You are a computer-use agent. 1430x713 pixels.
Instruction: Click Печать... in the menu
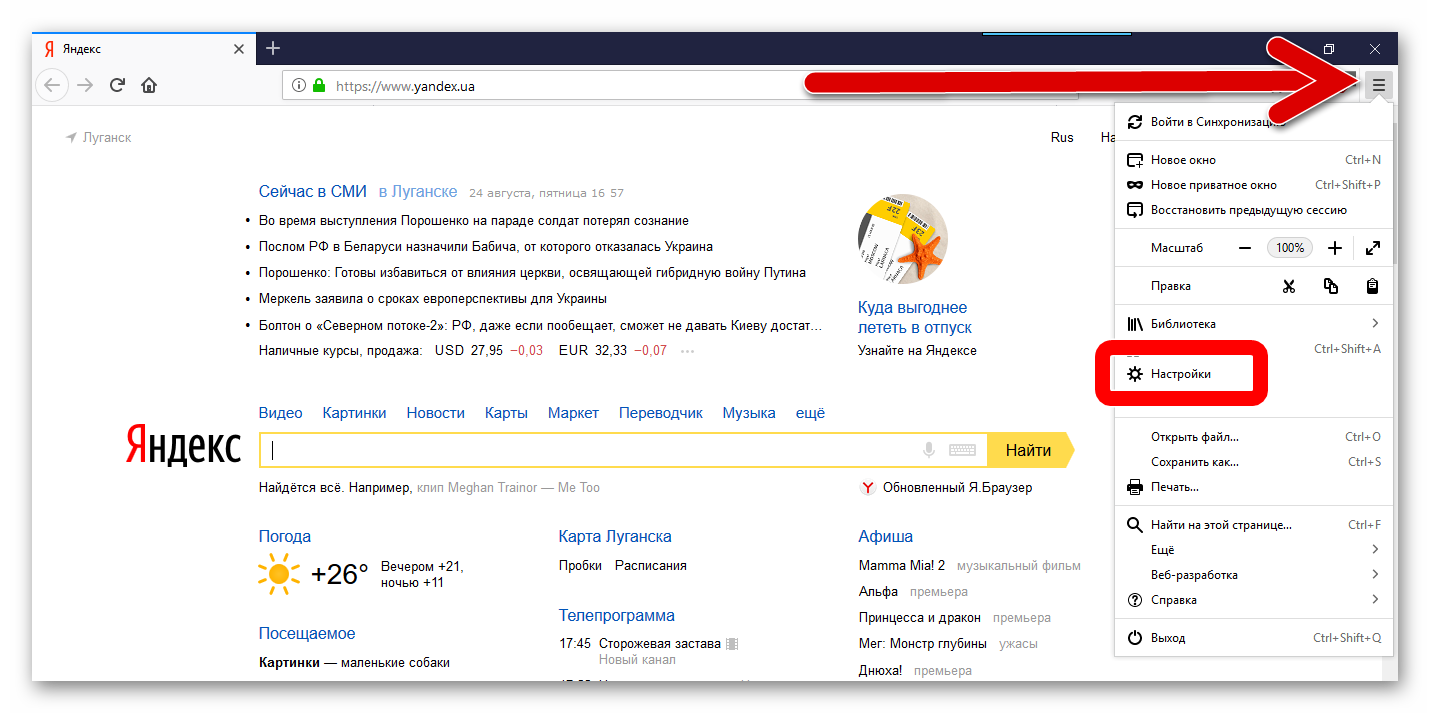[x=1254, y=487]
